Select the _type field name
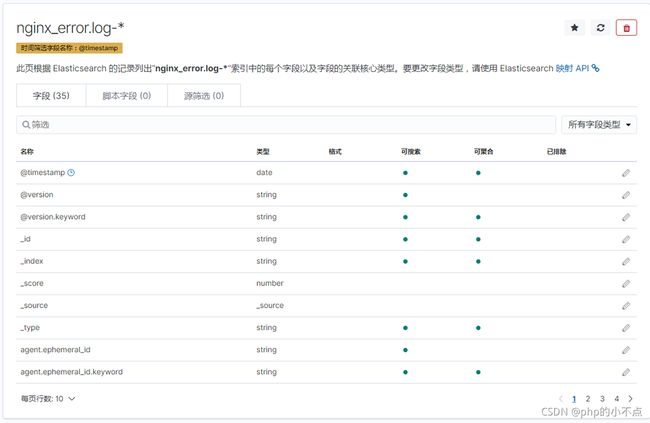 (x=30, y=328)
